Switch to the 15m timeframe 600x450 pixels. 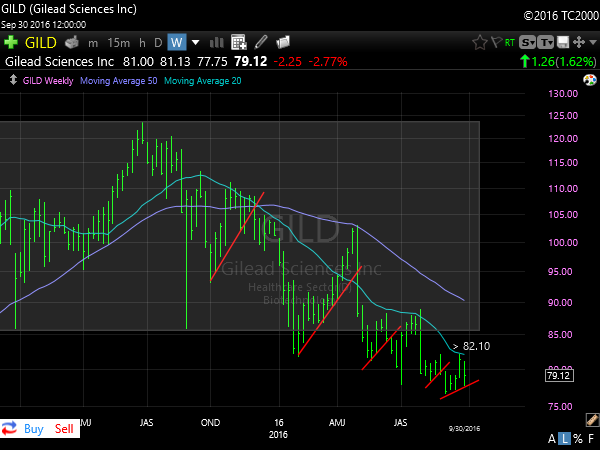coord(119,43)
